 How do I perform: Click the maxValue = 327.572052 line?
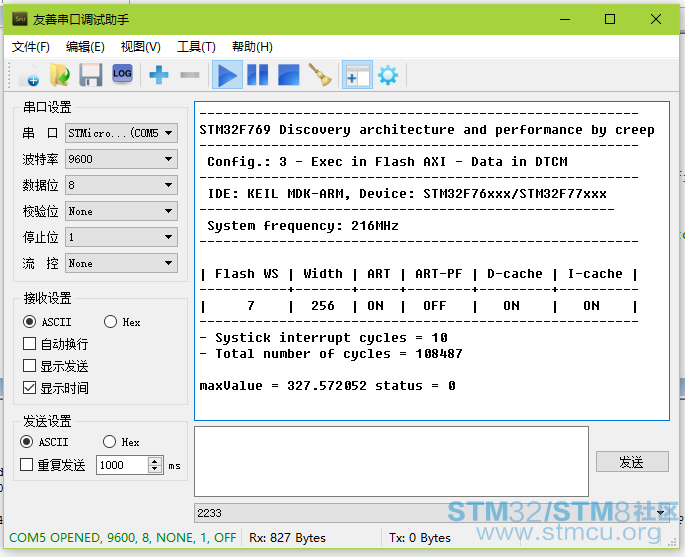click(327, 385)
